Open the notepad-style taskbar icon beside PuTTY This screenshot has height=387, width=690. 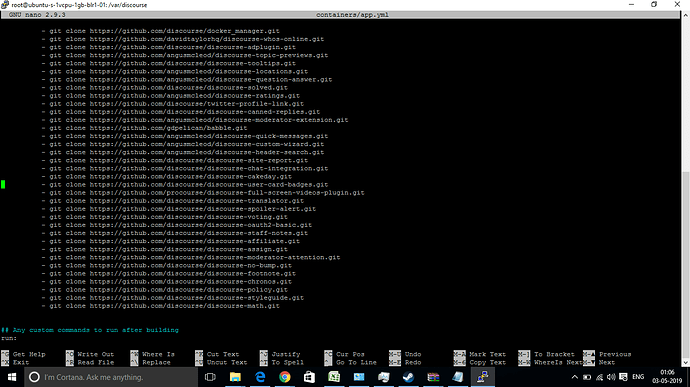click(x=458, y=377)
